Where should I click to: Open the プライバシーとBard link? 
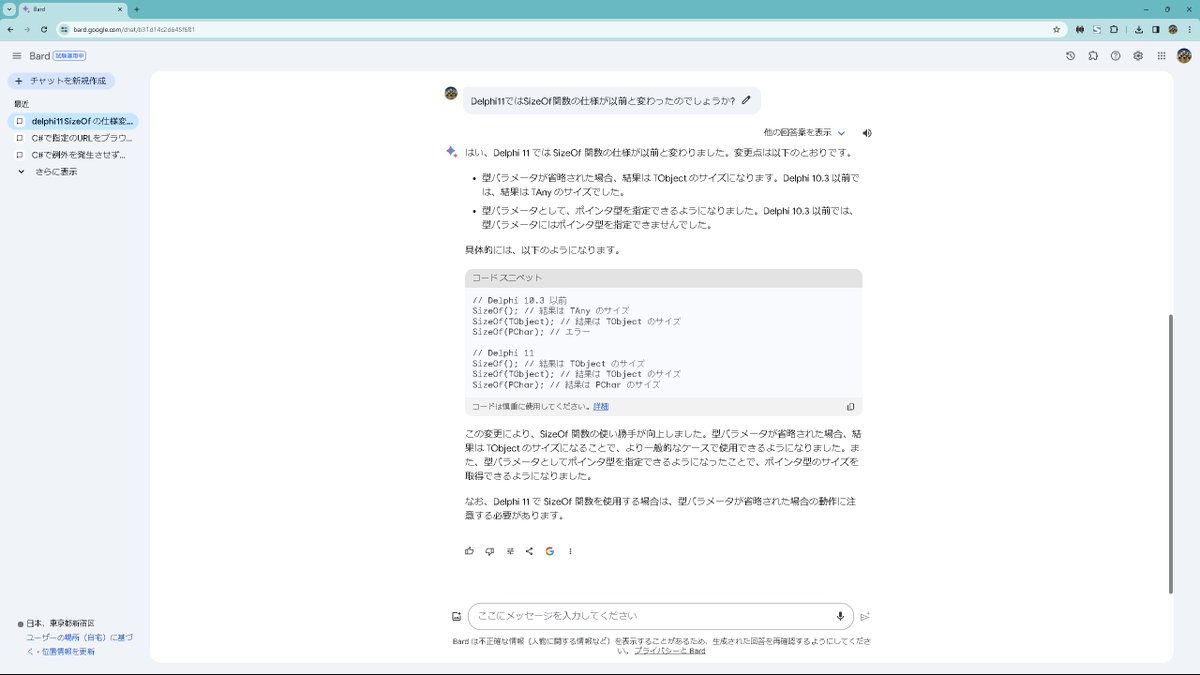(x=670, y=651)
